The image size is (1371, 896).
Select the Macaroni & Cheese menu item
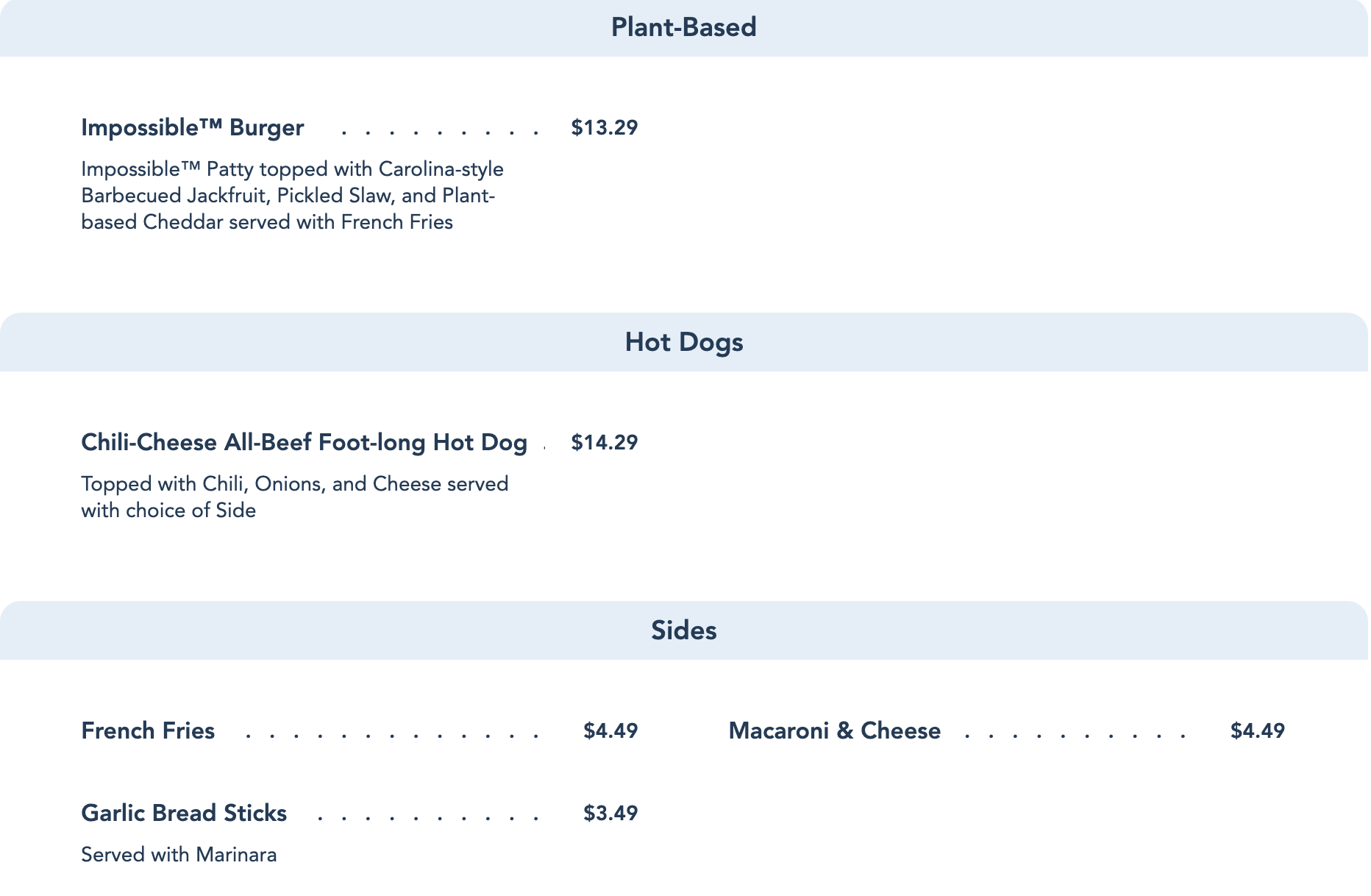834,730
